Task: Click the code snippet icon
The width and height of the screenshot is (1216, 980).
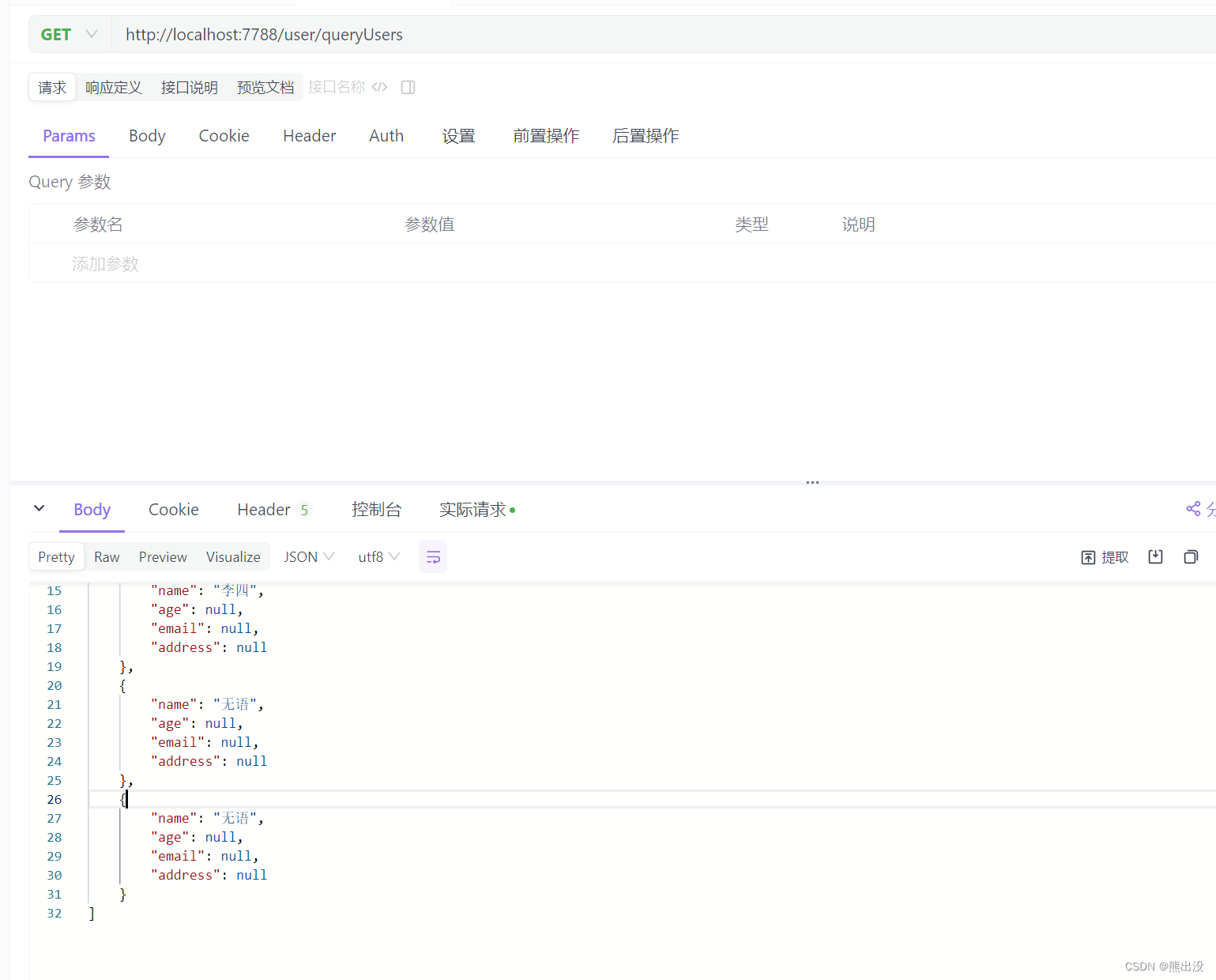Action: pos(380,87)
